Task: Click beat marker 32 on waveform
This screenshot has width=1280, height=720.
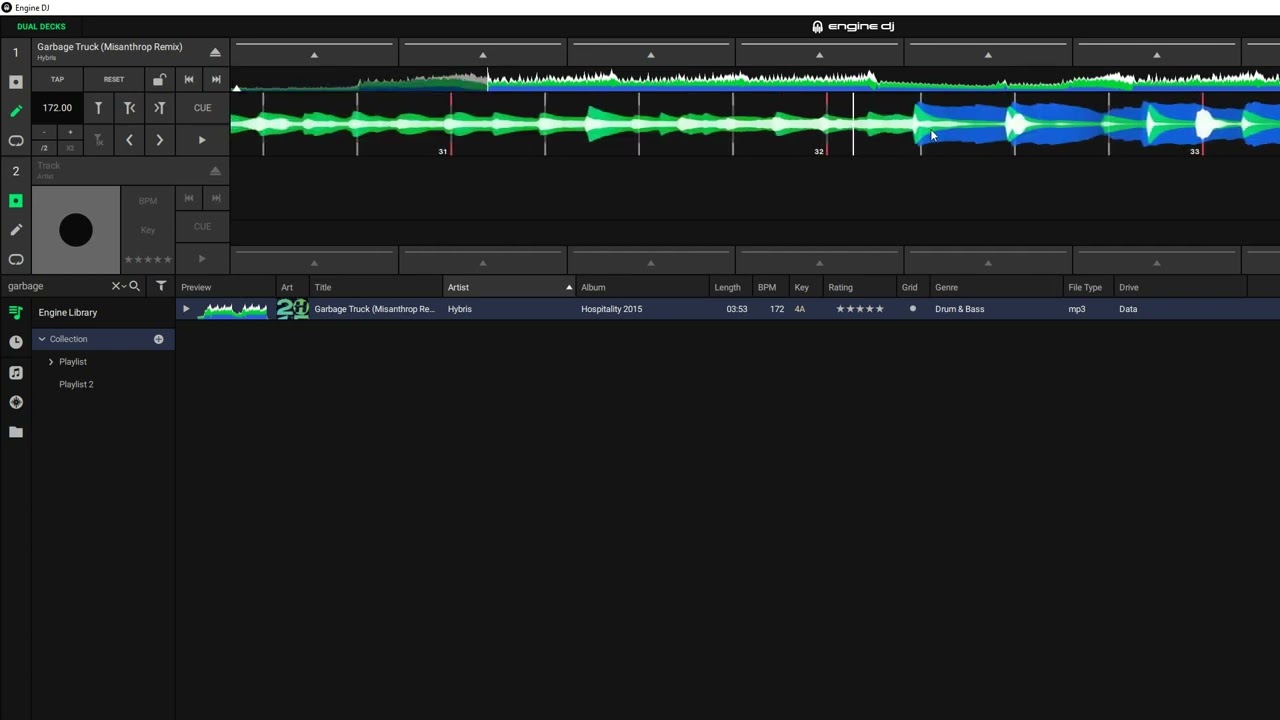Action: tap(819, 152)
